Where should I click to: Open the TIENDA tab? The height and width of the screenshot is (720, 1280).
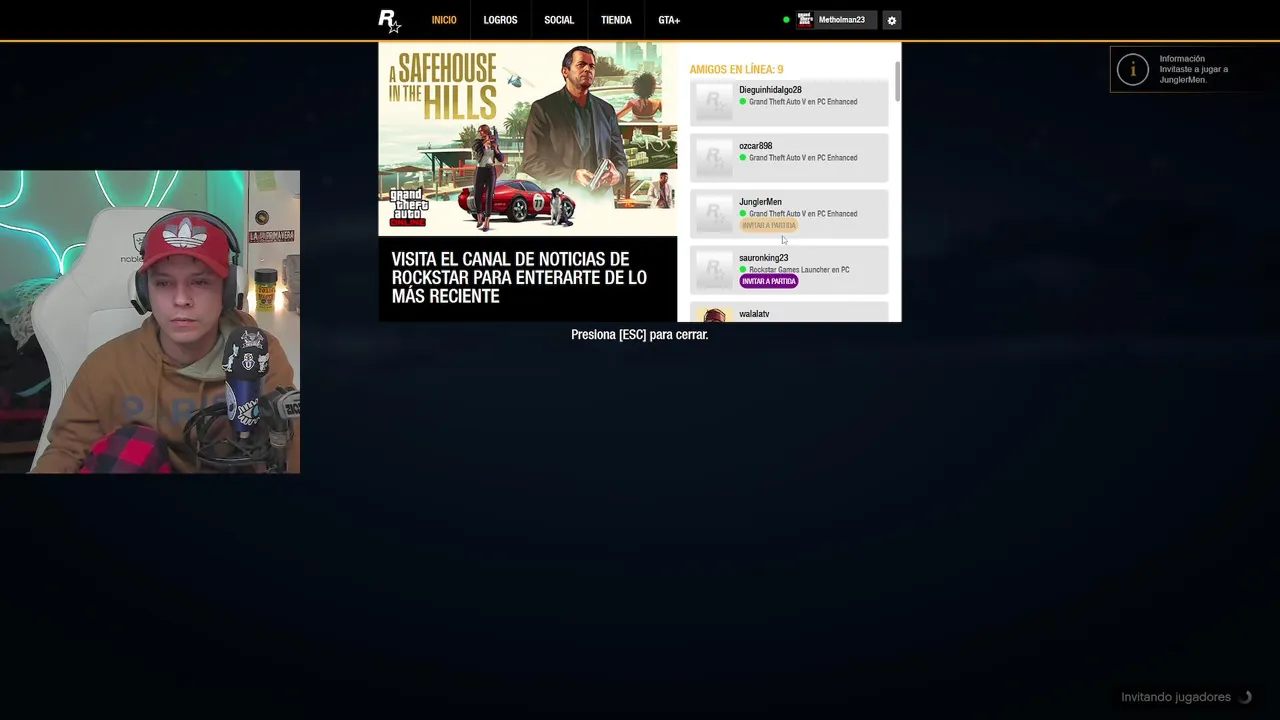pos(616,20)
